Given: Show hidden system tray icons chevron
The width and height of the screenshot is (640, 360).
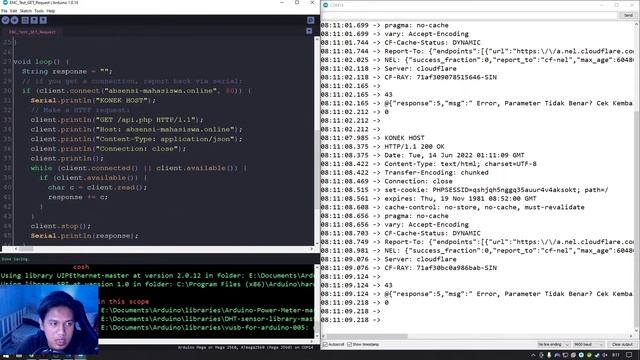Looking at the screenshot, I should point(533,355).
